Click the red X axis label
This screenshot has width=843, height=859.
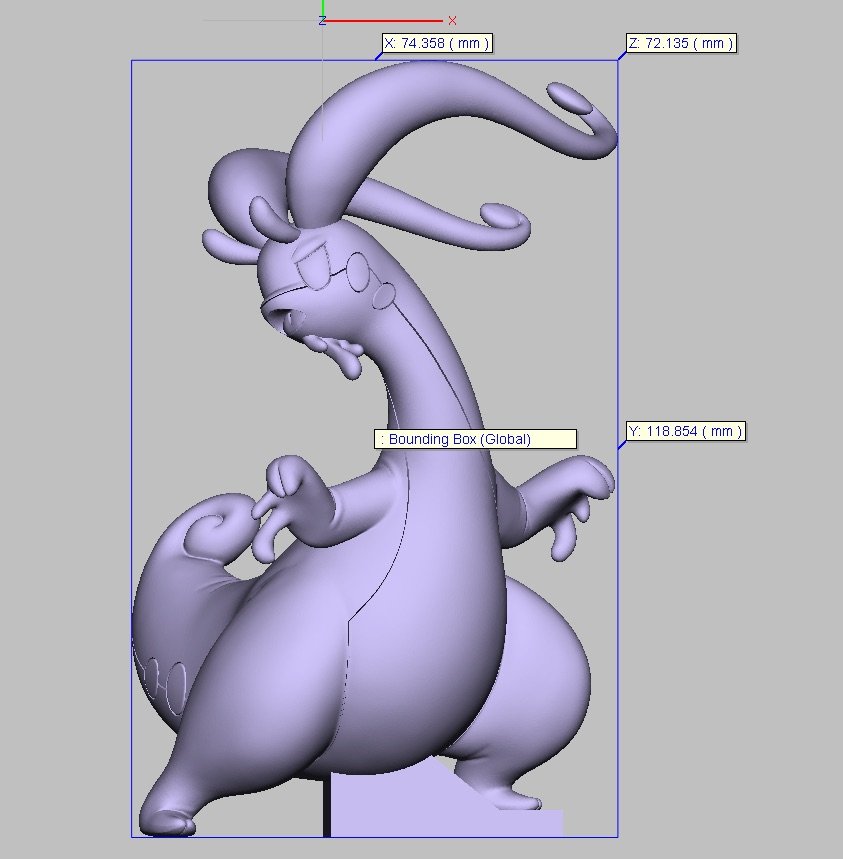[452, 20]
